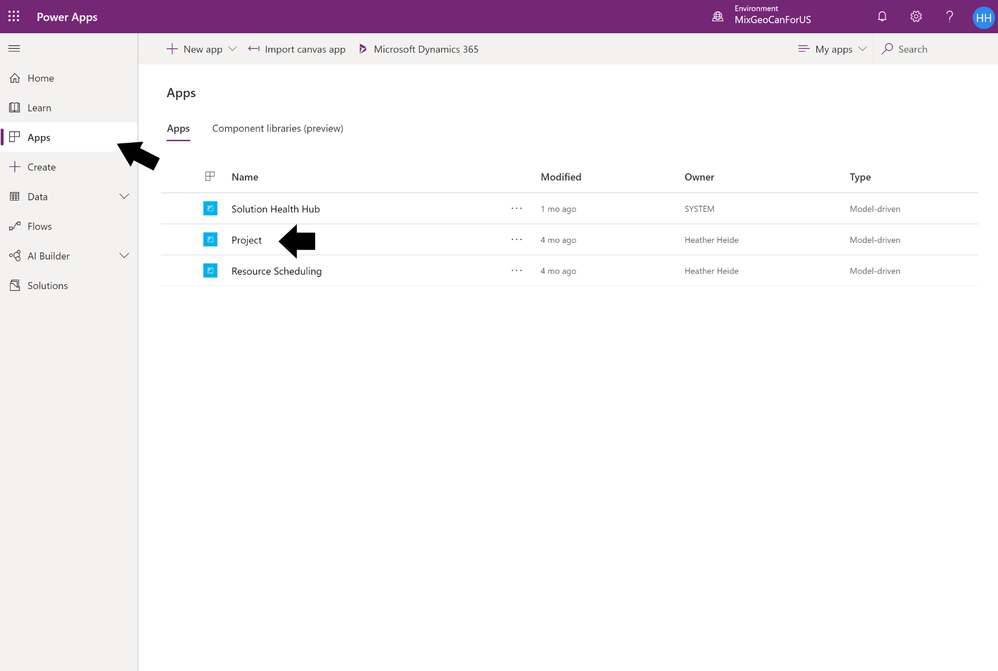Open the settings gear icon

[916, 17]
